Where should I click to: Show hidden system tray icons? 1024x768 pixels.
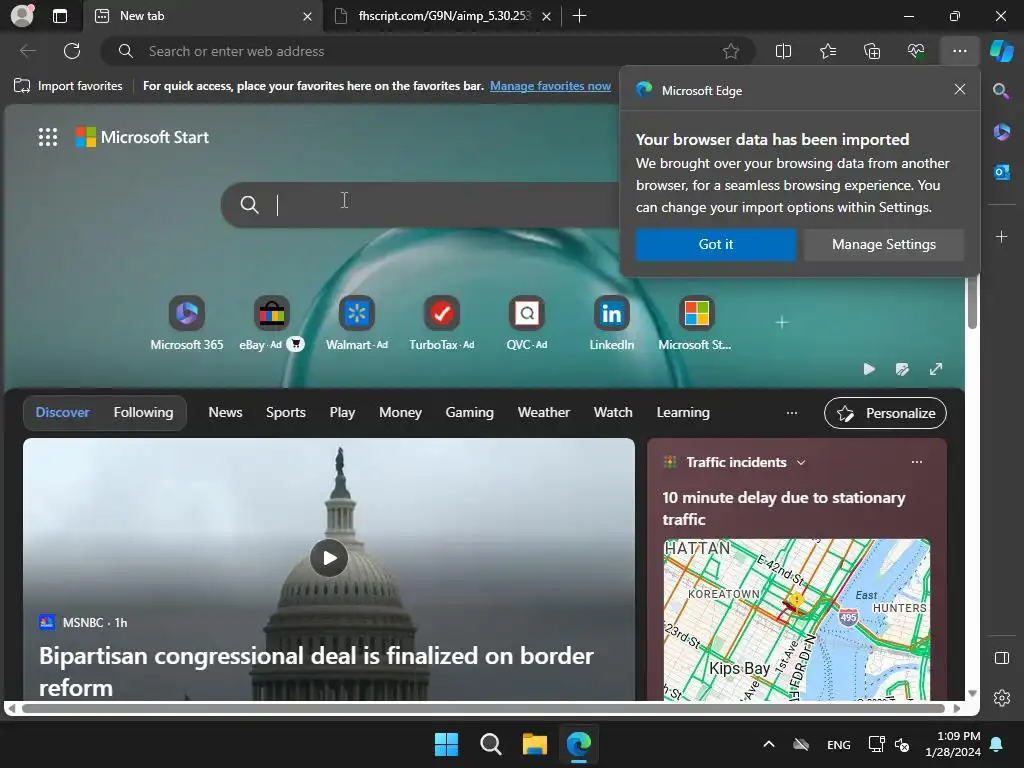click(x=769, y=744)
